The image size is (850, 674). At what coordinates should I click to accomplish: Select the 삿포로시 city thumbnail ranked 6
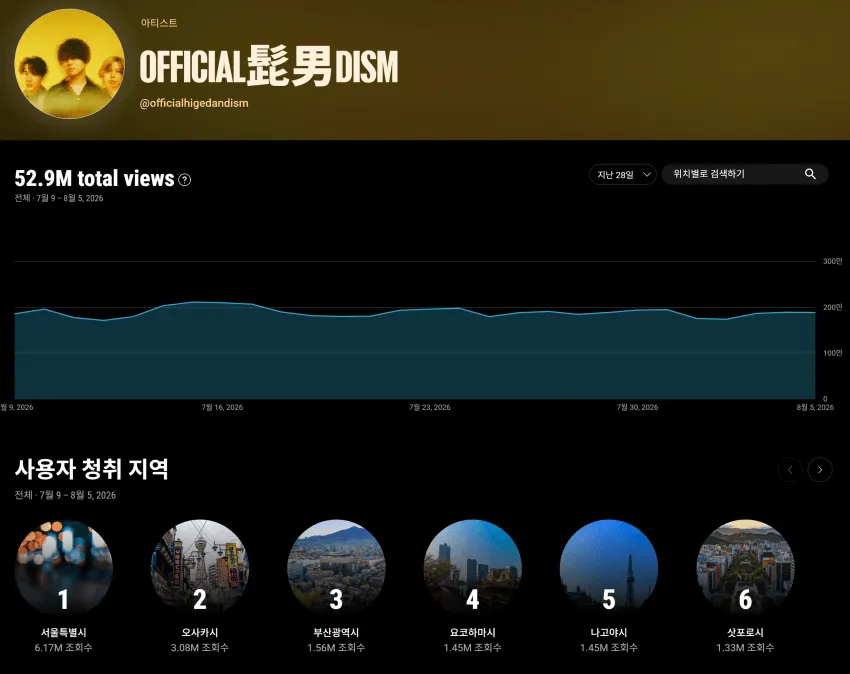pyautogui.click(x=745, y=568)
